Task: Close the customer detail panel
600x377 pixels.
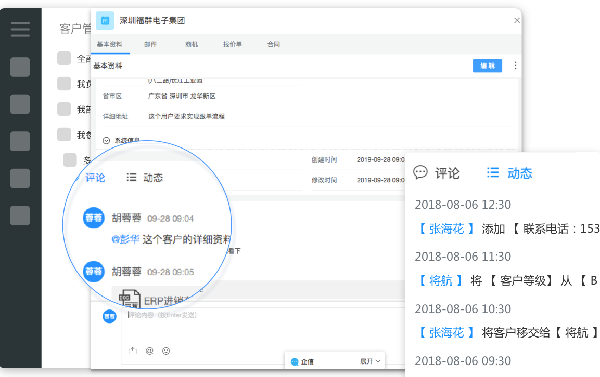Action: pyautogui.click(x=517, y=20)
